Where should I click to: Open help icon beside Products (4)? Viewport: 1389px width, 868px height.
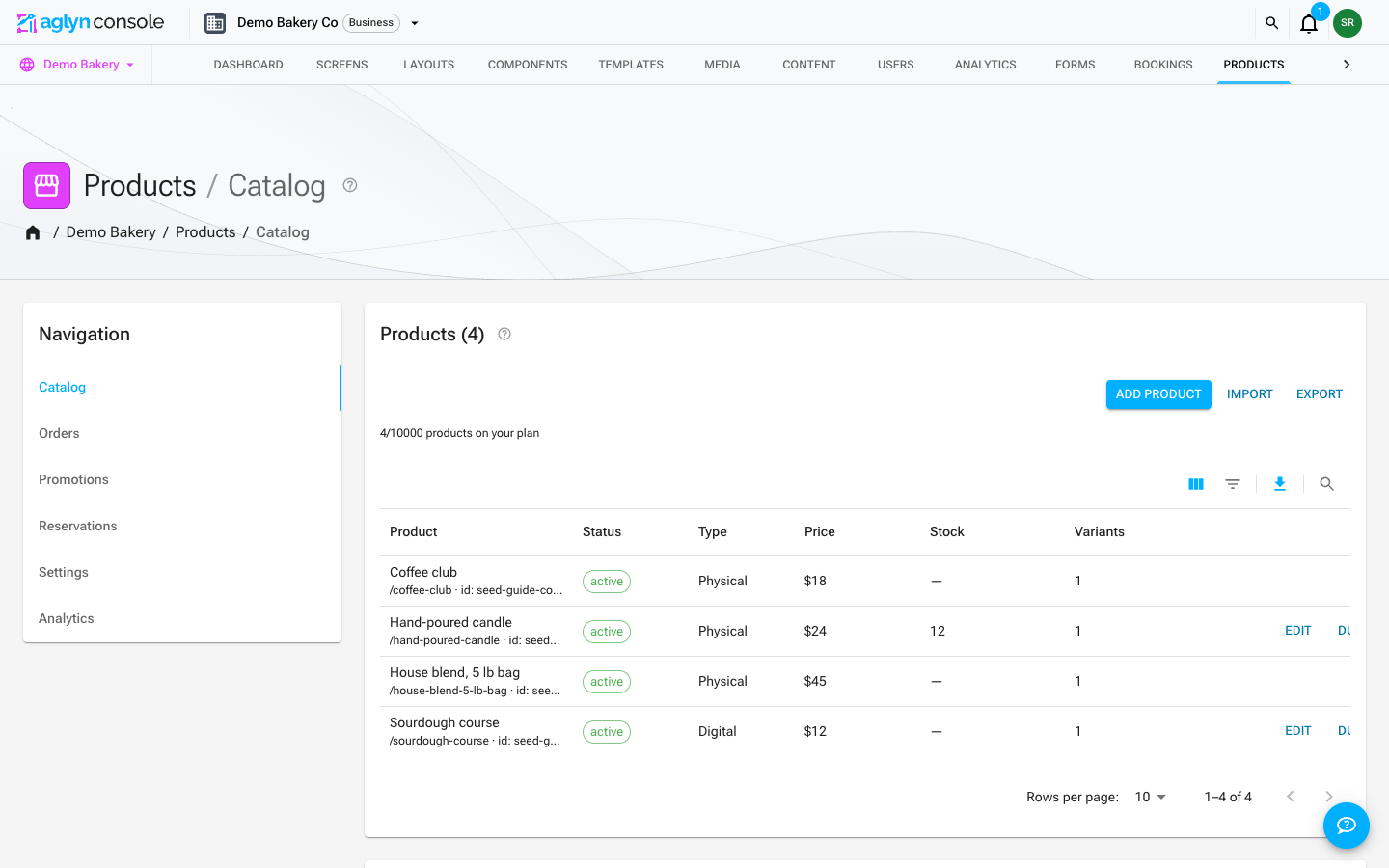[504, 334]
